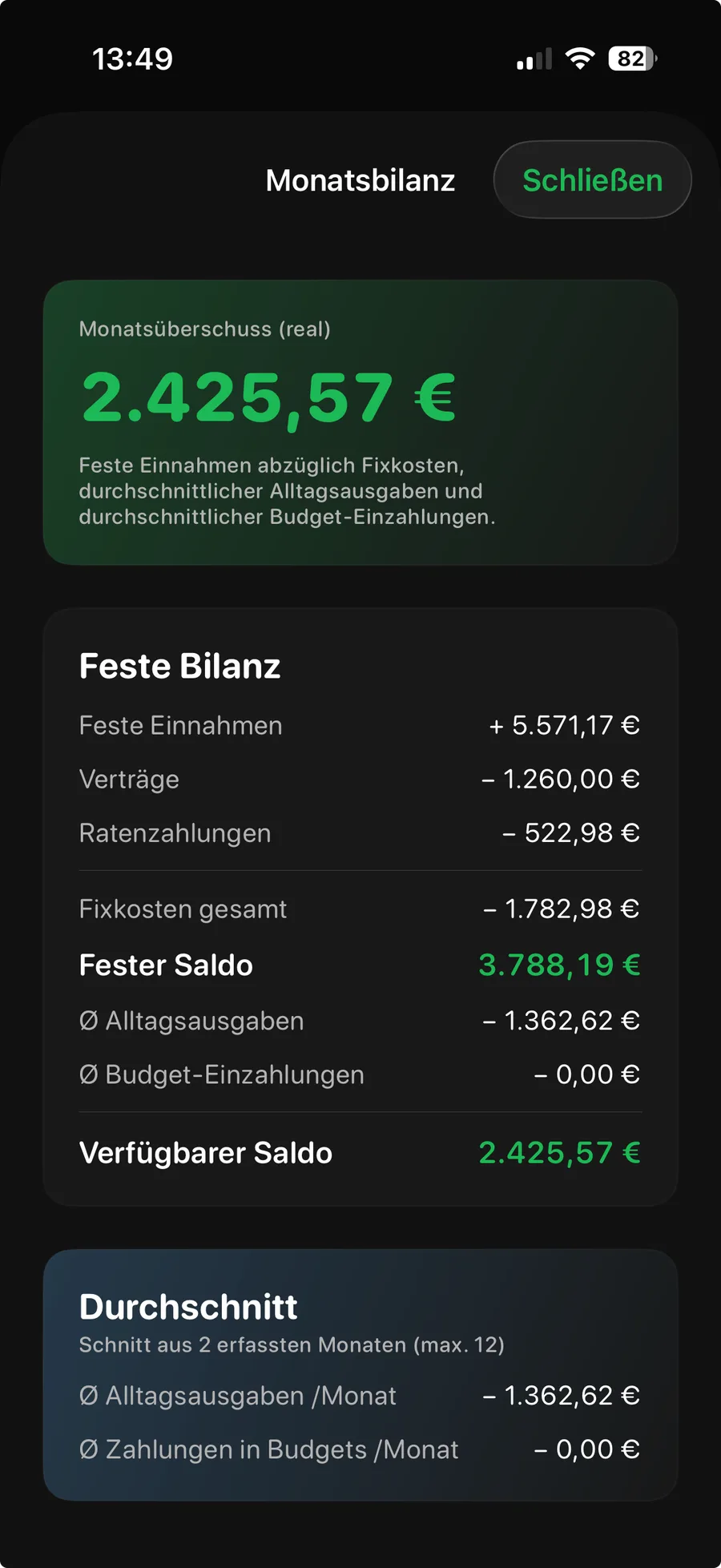Tap the green Monatsüberschuss summary card
Screen dimensions: 721x1568
pyautogui.click(x=360, y=422)
